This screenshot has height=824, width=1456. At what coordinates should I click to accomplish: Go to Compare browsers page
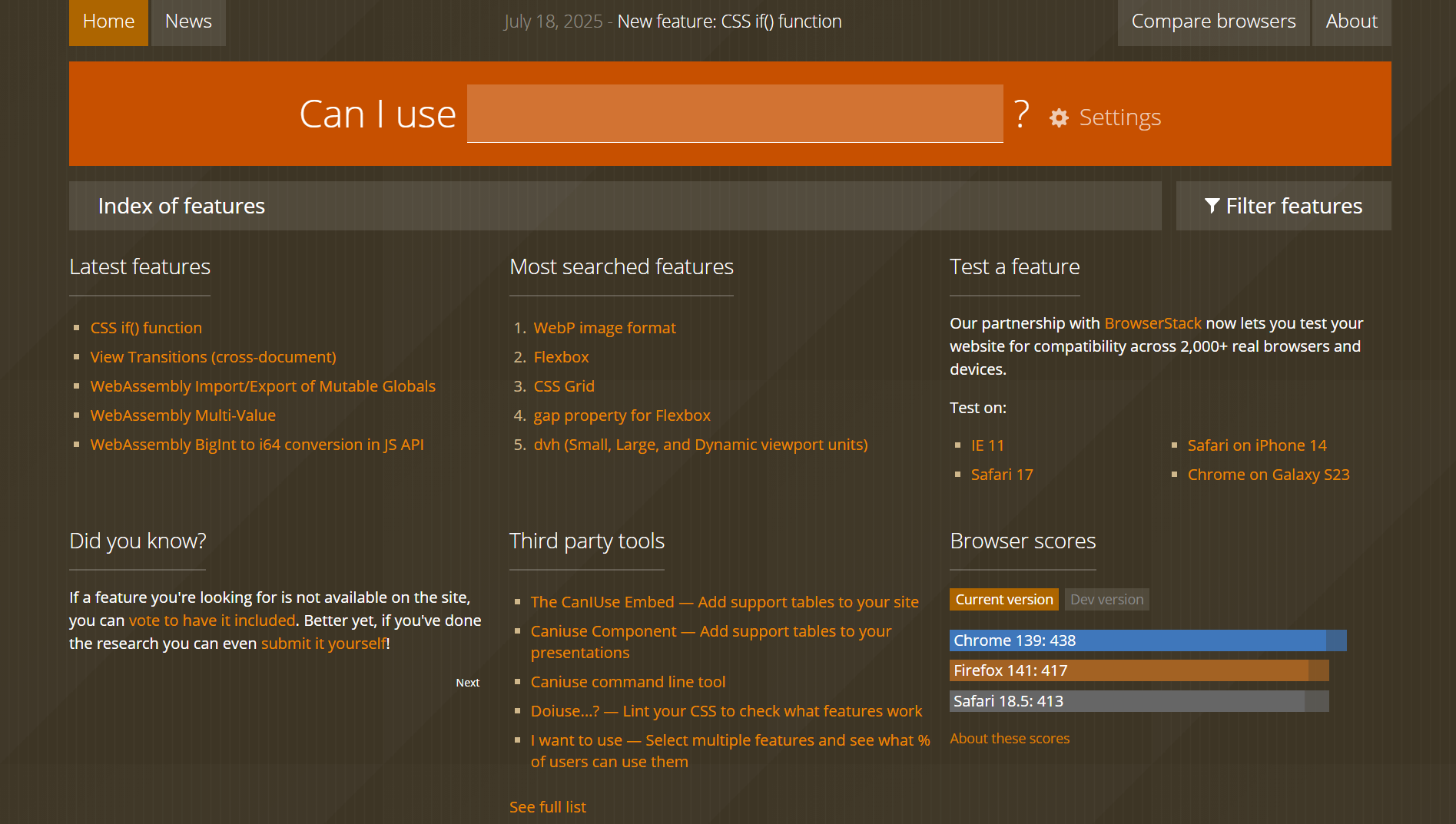click(1213, 22)
